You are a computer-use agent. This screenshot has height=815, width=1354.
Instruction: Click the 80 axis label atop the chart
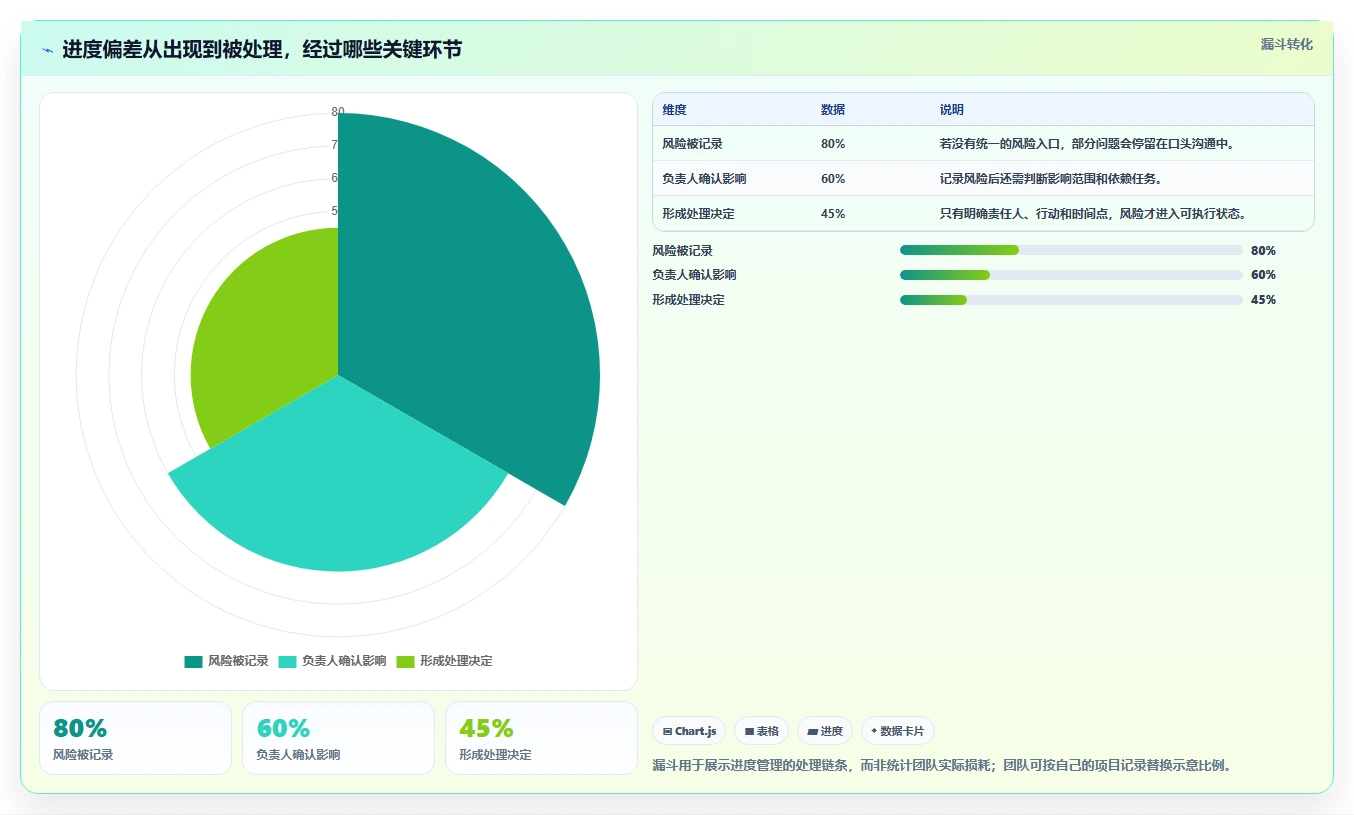(338, 112)
